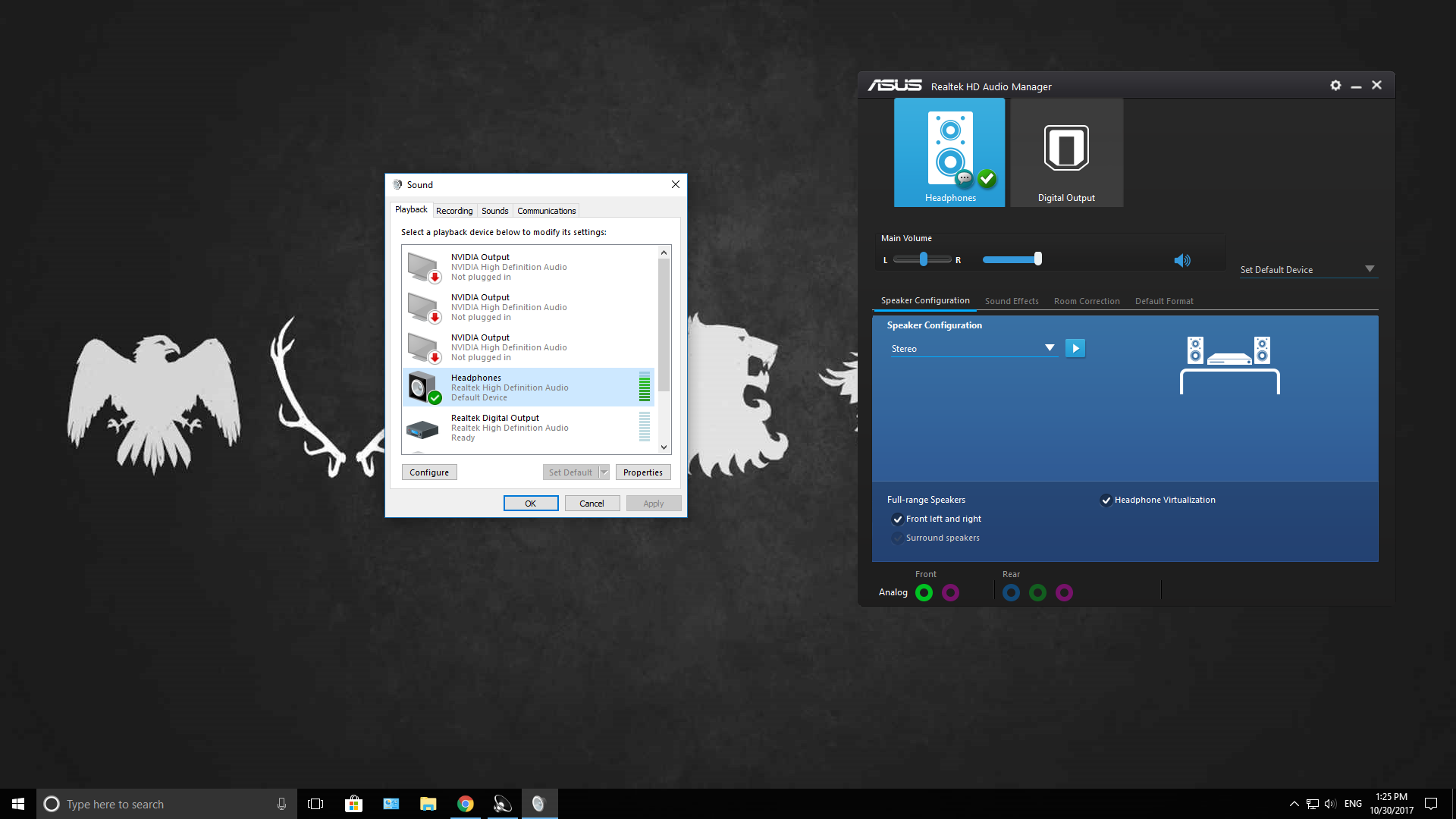Screen dimensions: 1456x819
Task: Open the system tray volume icon
Action: tap(1330, 804)
